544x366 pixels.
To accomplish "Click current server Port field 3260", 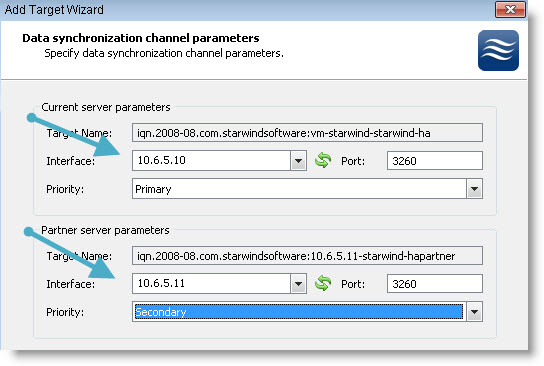I will click(435, 161).
